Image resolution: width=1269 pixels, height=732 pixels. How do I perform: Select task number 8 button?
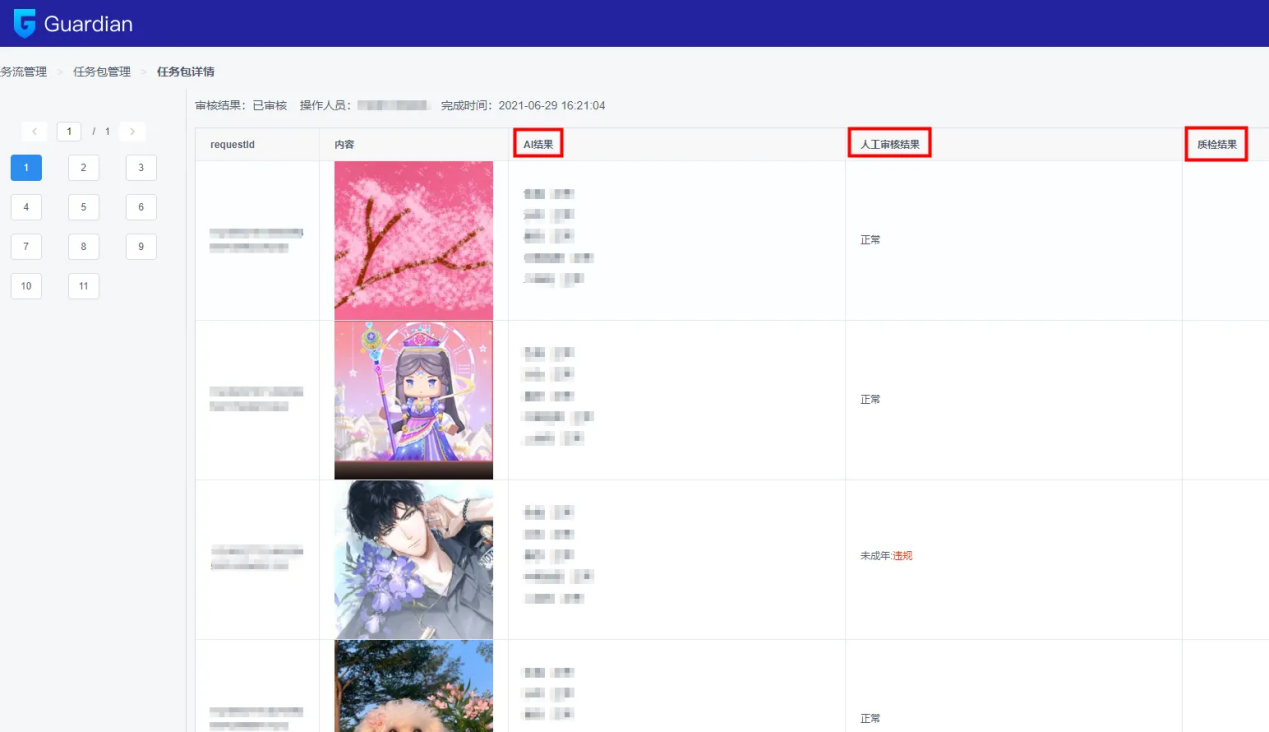point(84,247)
